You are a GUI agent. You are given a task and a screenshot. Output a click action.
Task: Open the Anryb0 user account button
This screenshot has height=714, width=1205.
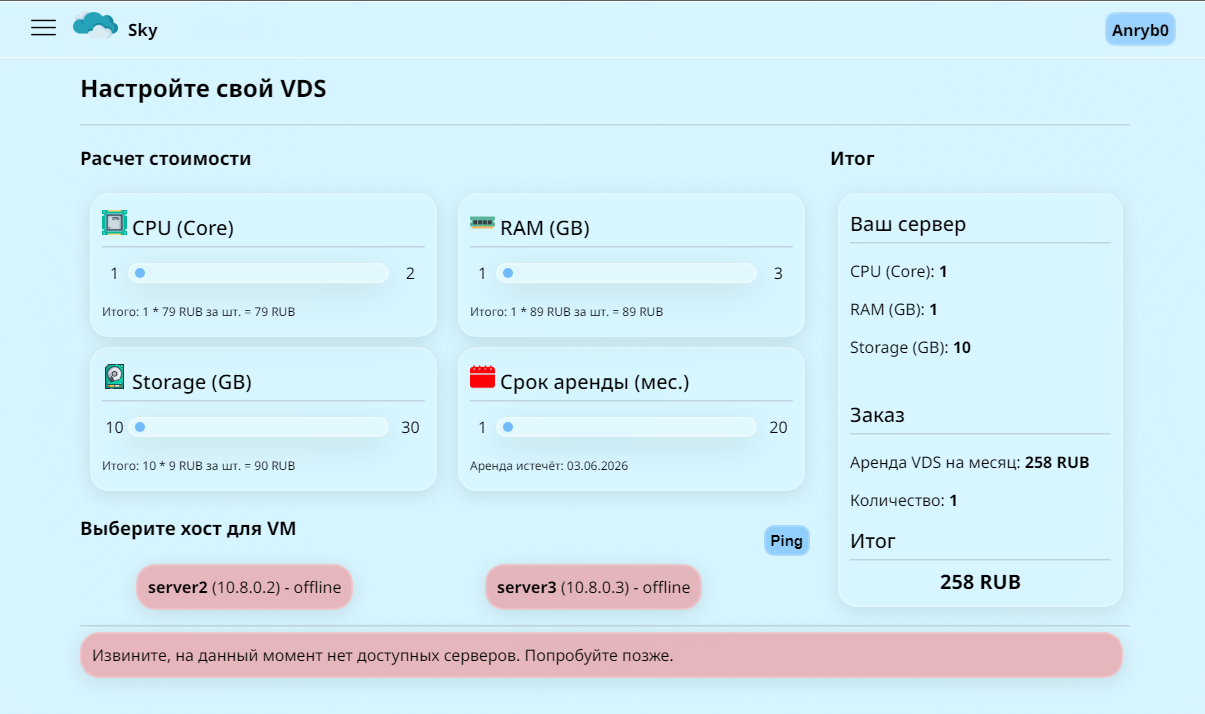coord(1140,30)
